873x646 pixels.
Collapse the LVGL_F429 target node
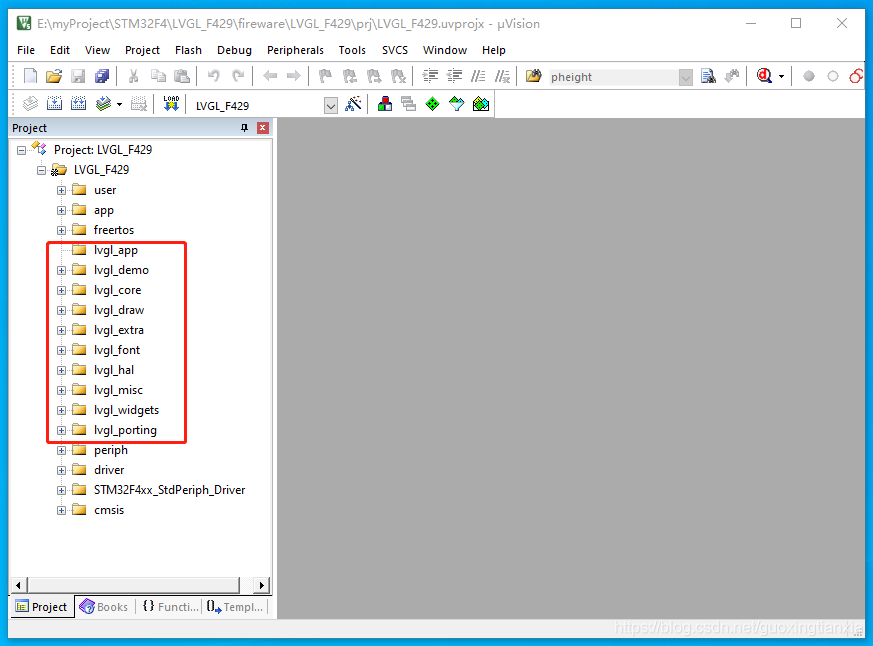click(x=41, y=170)
